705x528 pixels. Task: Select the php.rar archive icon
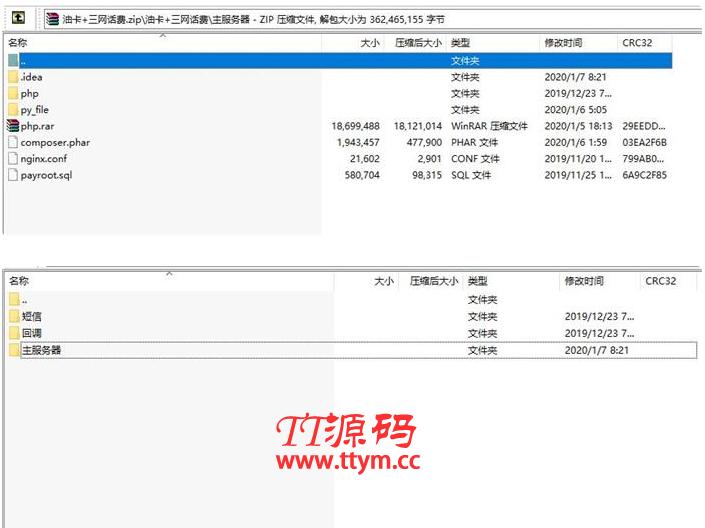point(13,126)
